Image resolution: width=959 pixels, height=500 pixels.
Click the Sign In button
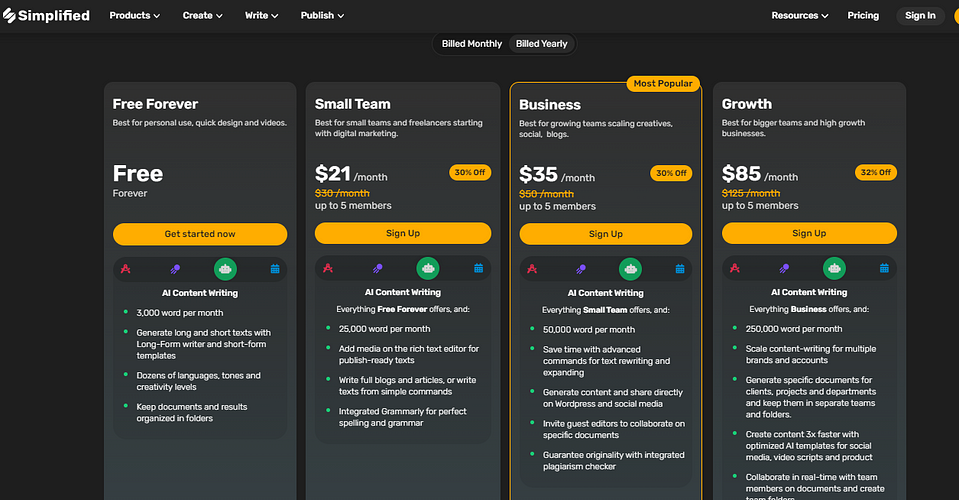(920, 16)
